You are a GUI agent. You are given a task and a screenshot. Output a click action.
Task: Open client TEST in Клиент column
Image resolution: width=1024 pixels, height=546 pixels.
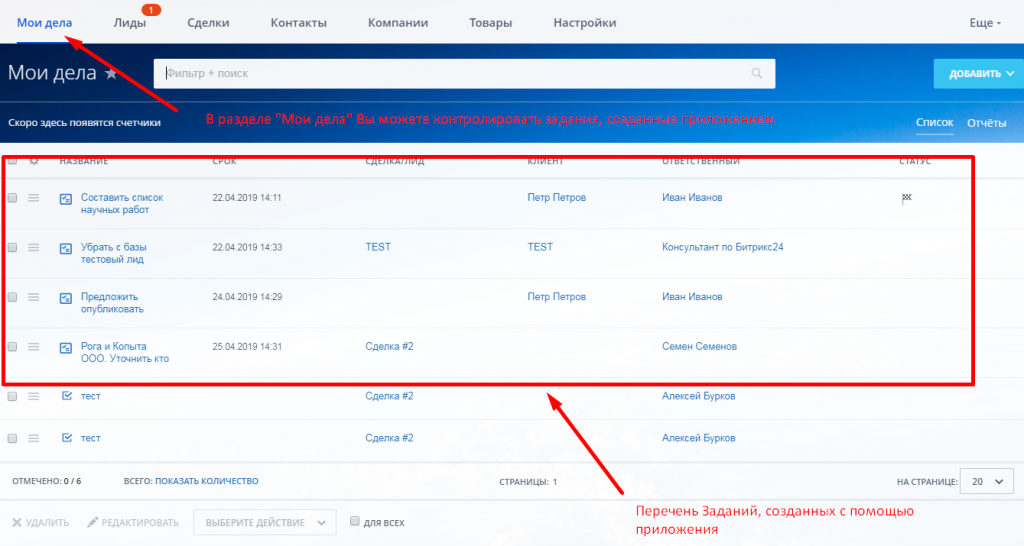click(x=540, y=247)
